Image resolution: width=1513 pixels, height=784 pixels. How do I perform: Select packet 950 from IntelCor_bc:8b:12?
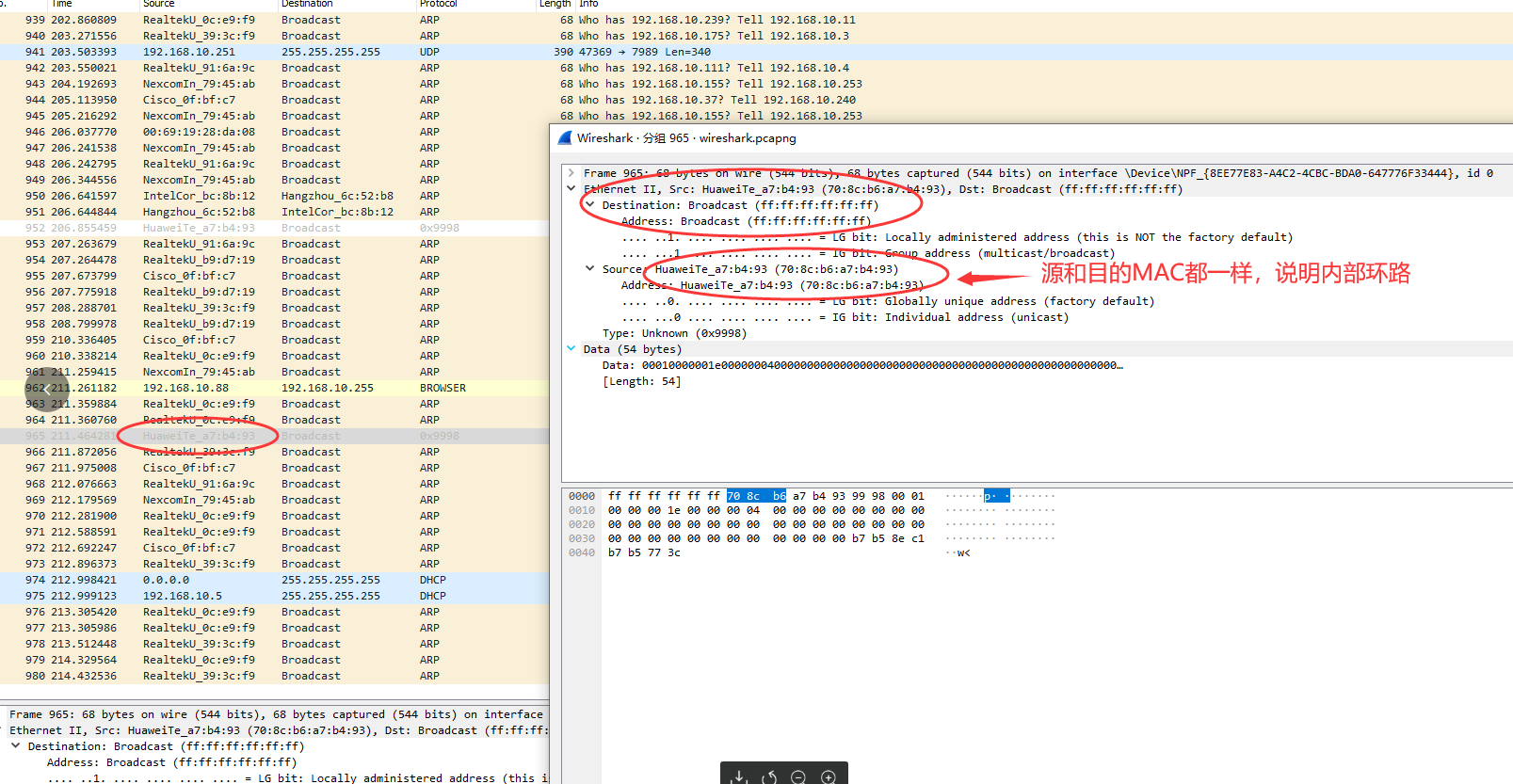point(275,196)
